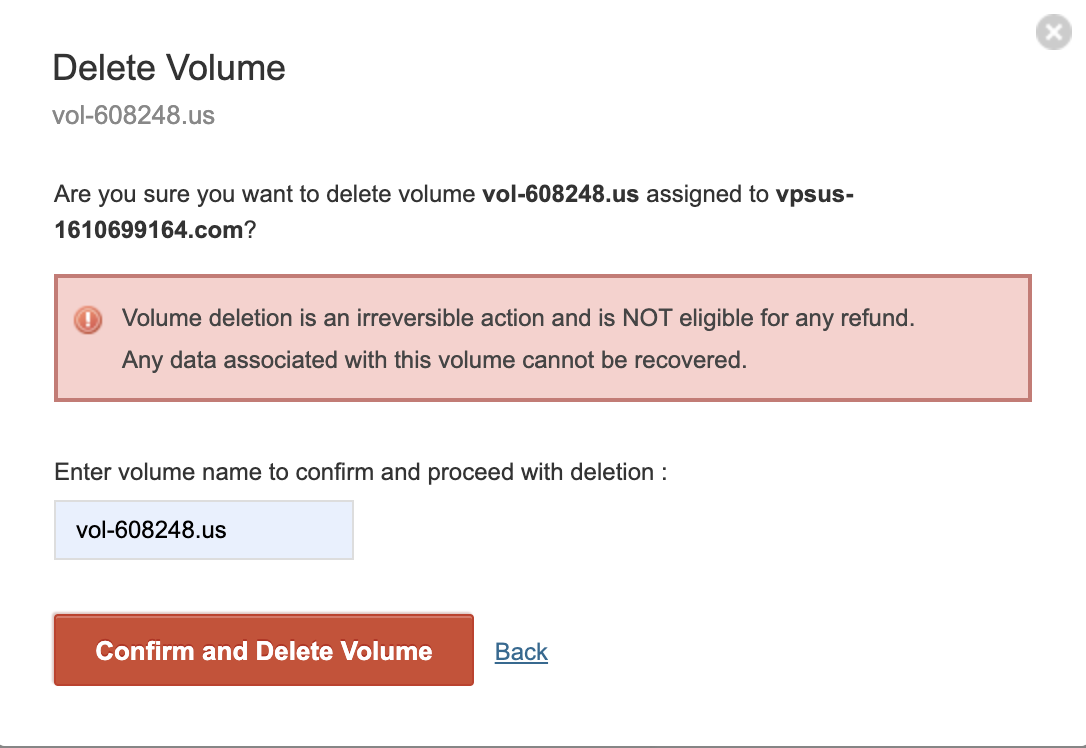Open the Back link

[521, 651]
